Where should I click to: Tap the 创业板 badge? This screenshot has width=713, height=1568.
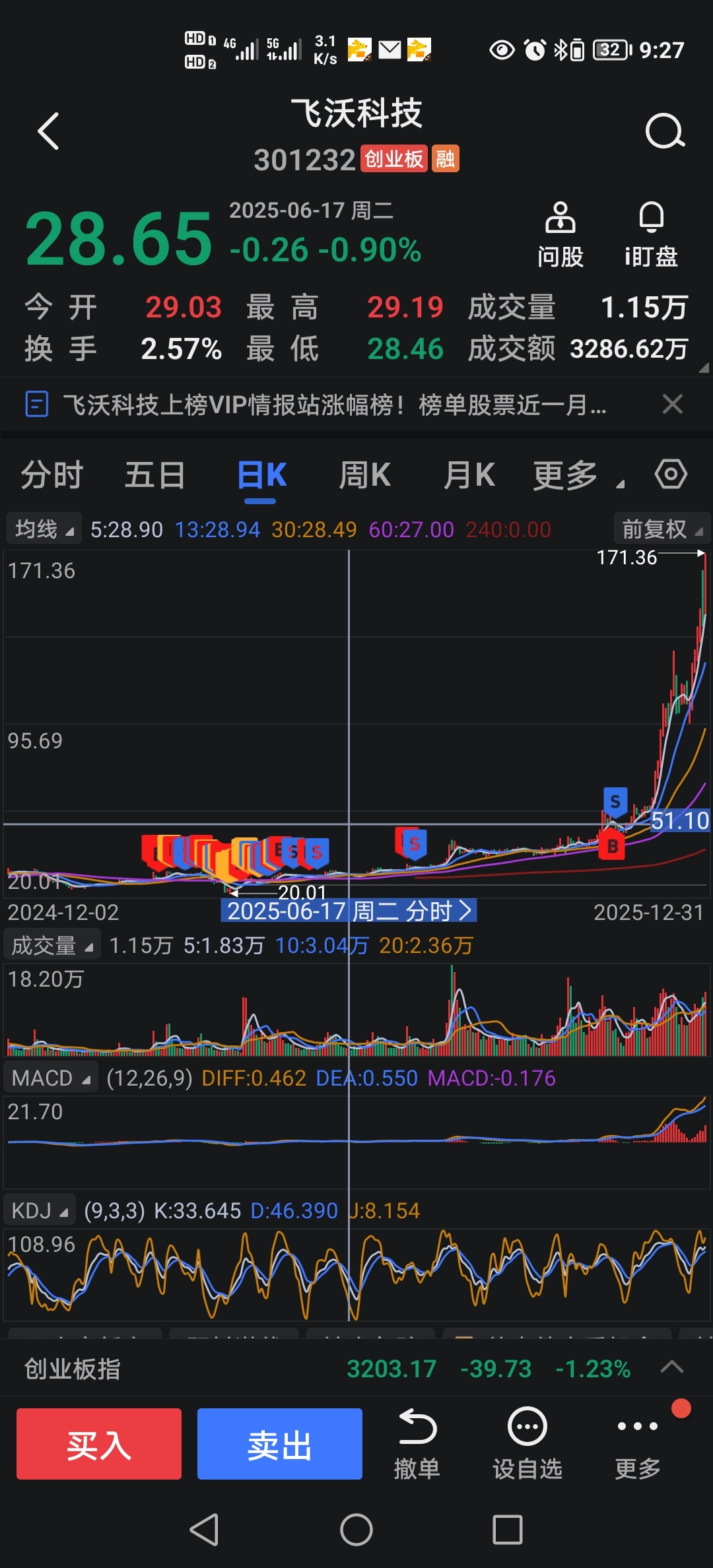[x=394, y=159]
